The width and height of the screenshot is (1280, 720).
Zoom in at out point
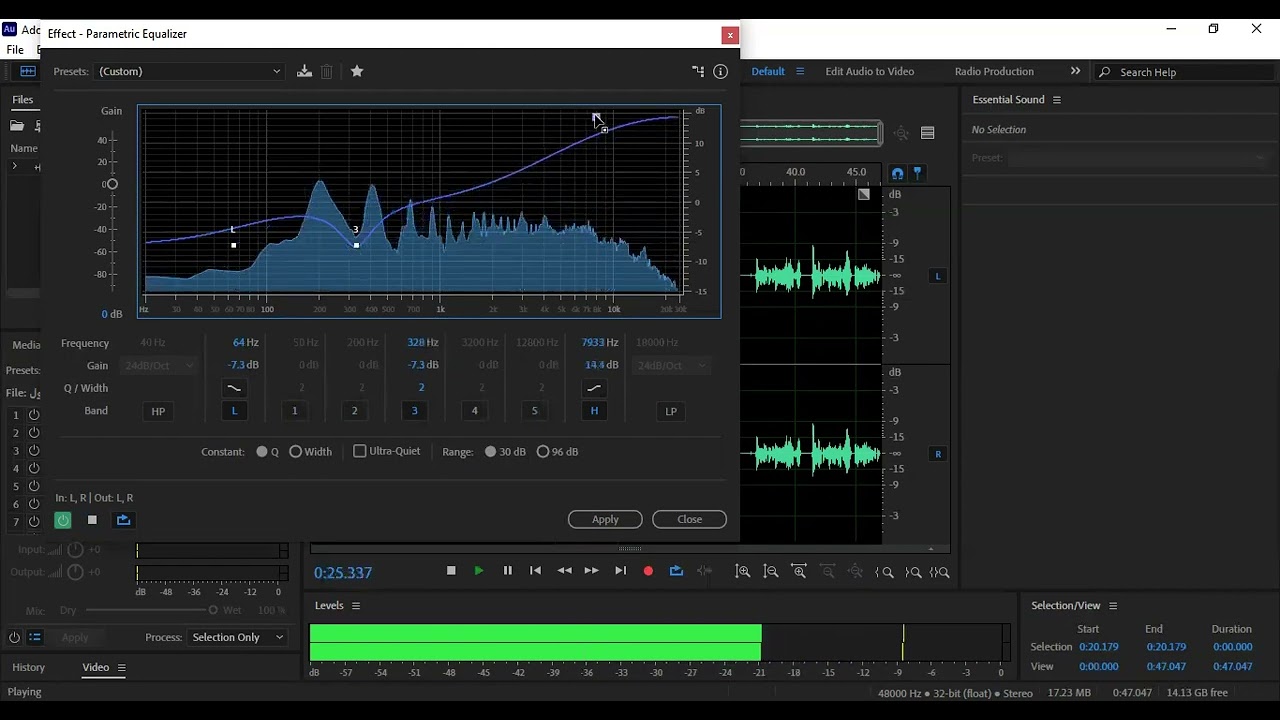(913, 572)
